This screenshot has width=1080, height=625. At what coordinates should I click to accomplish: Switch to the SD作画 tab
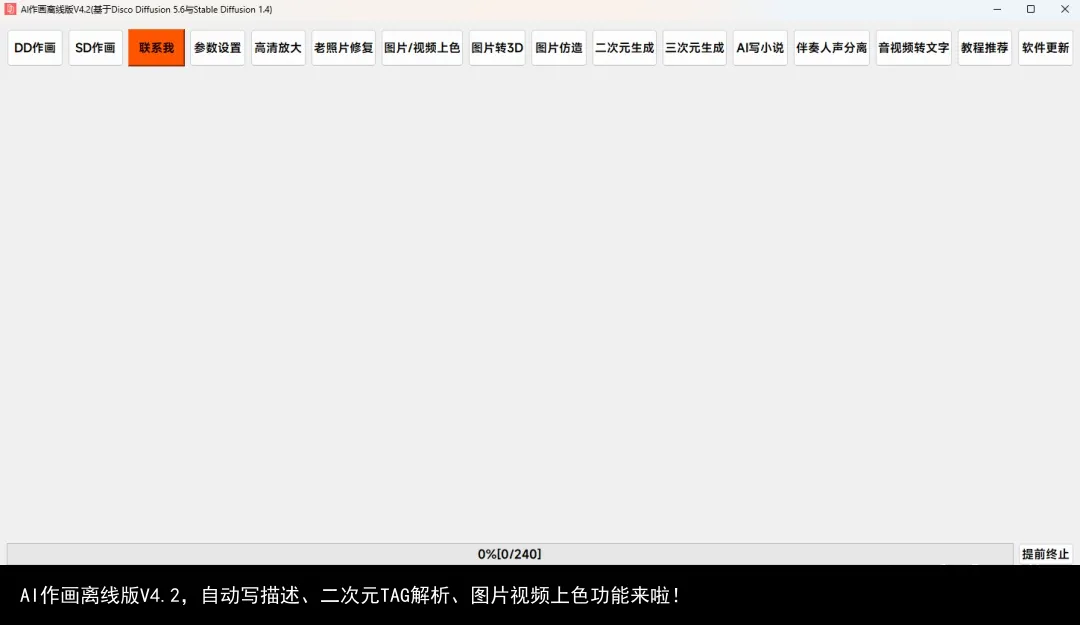click(95, 48)
